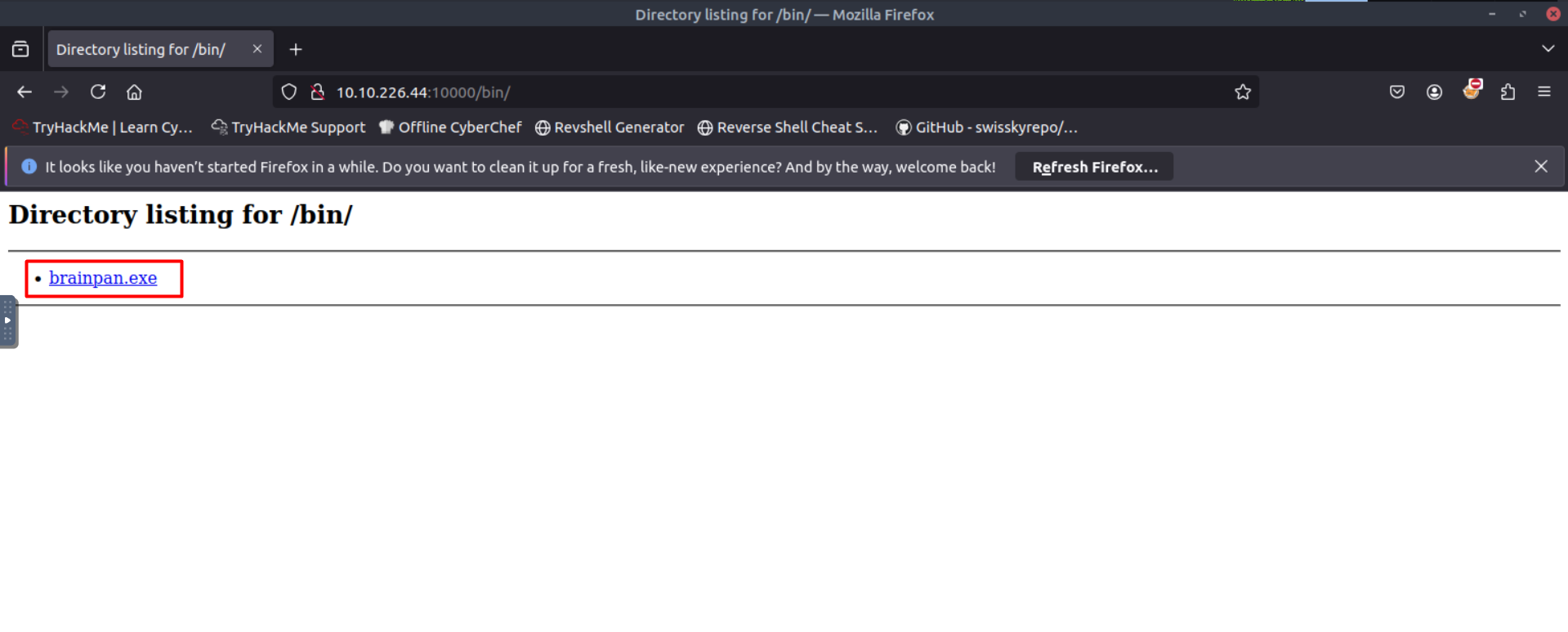Reload the current page
Screen dimensions: 1568x632
pyautogui.click(x=98, y=92)
